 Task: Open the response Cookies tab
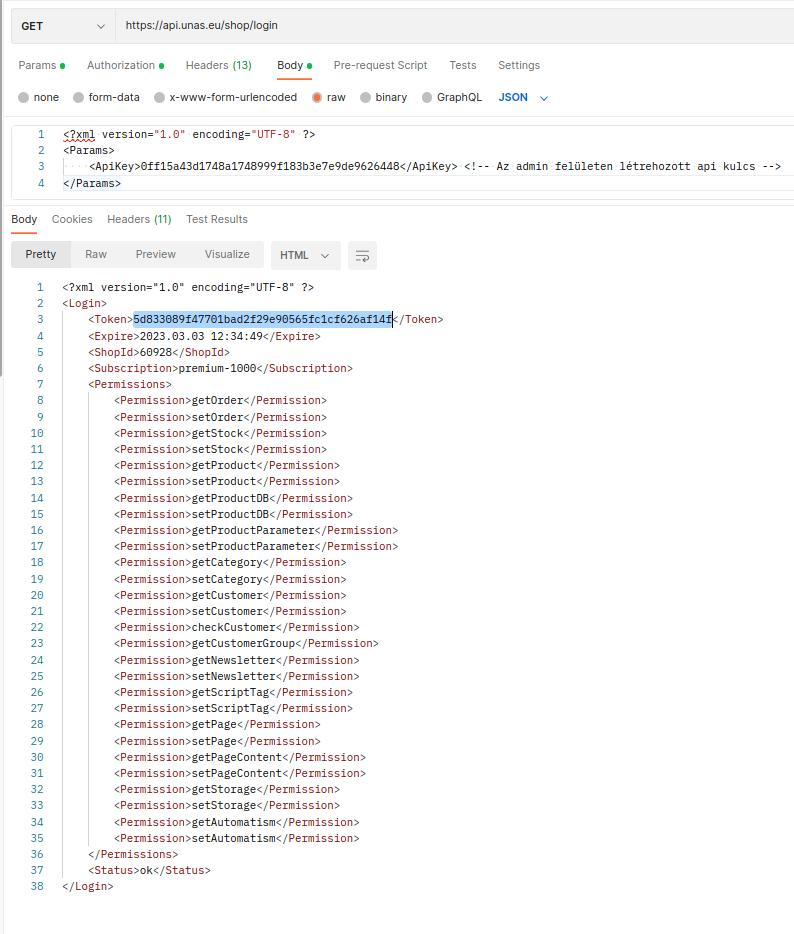72,220
